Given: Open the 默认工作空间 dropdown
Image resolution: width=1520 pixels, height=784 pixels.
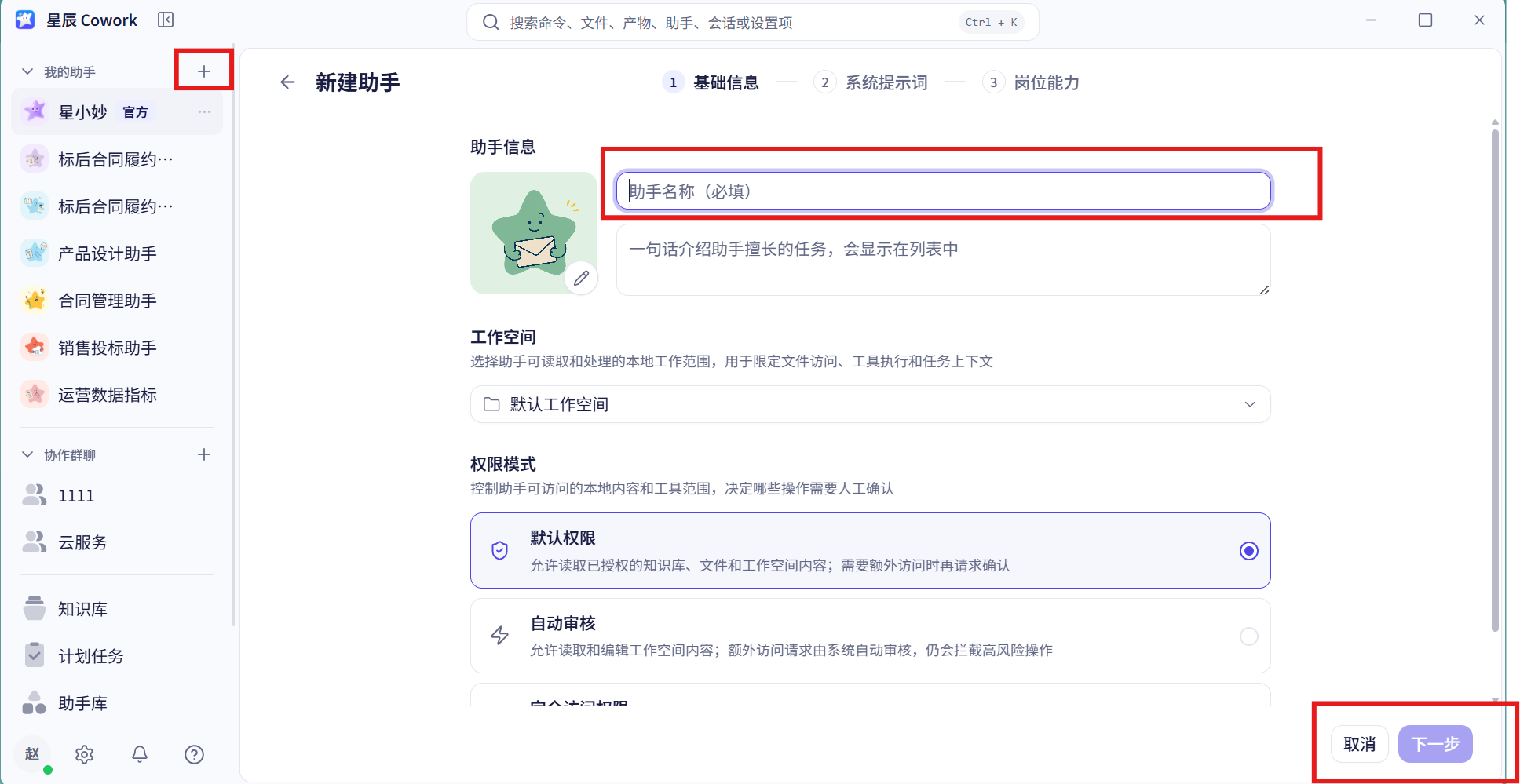Looking at the screenshot, I should point(870,404).
